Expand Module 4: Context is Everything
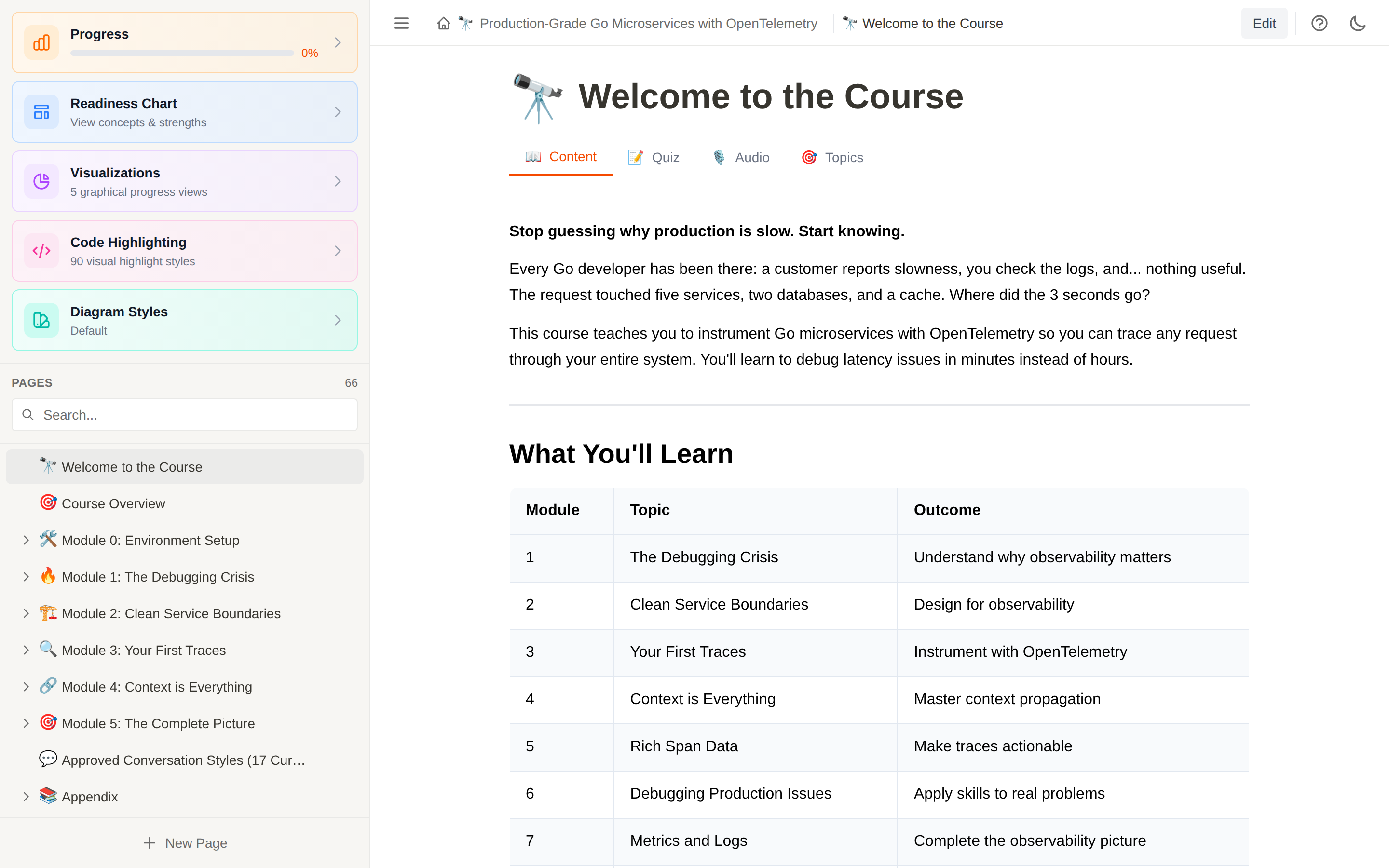Image resolution: width=1389 pixels, height=868 pixels. [x=26, y=687]
